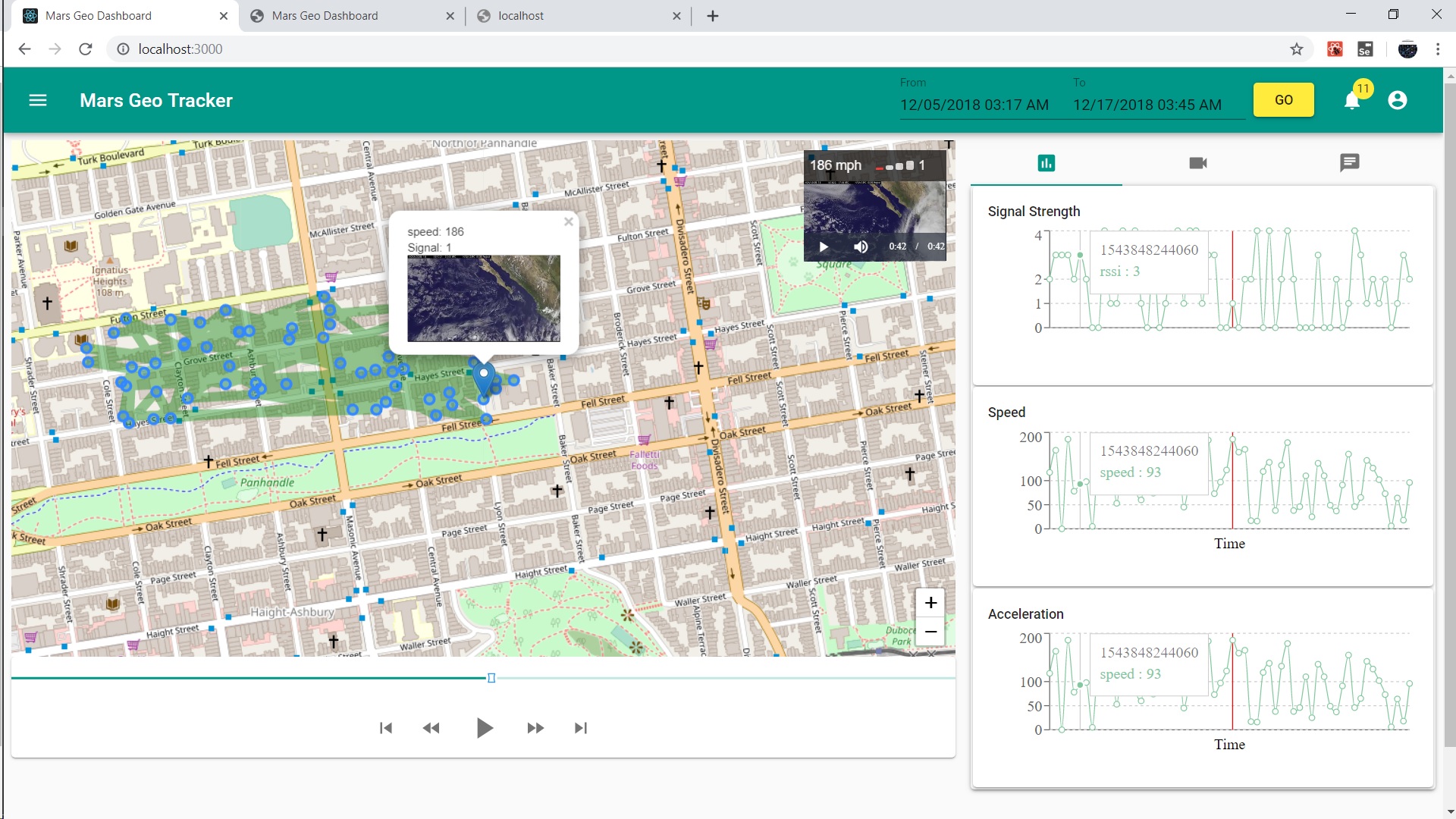Zoom out of the map
This screenshot has height=819, width=1456.
click(x=930, y=632)
